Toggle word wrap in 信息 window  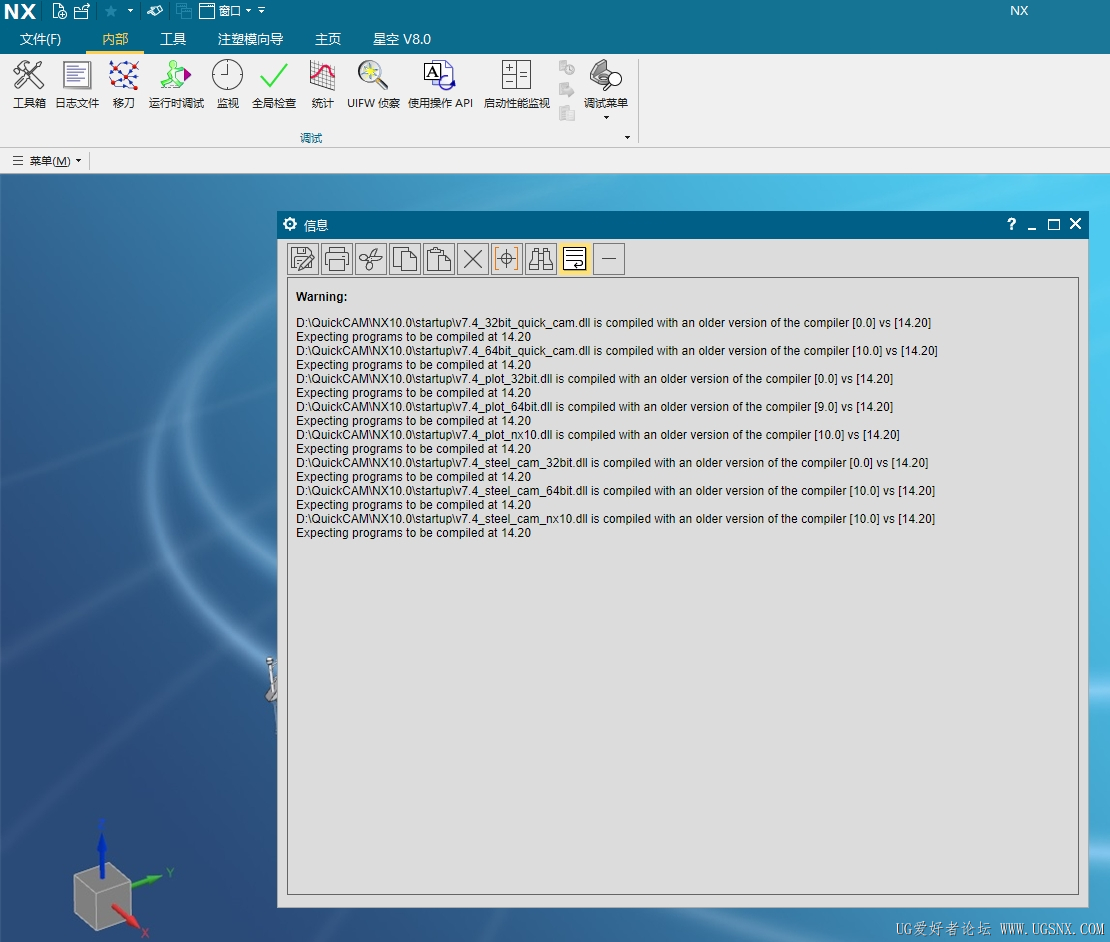575,259
